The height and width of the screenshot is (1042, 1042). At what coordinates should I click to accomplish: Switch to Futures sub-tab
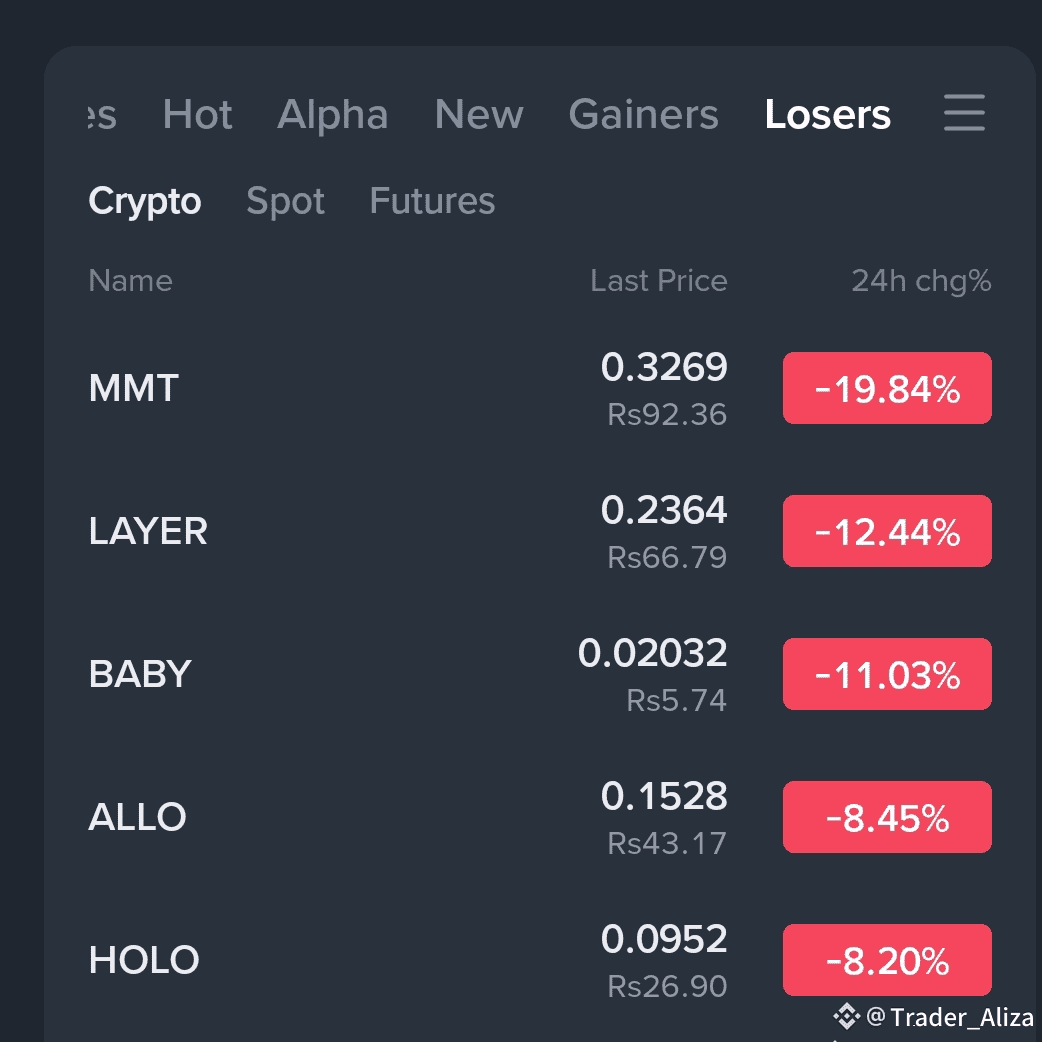point(432,201)
